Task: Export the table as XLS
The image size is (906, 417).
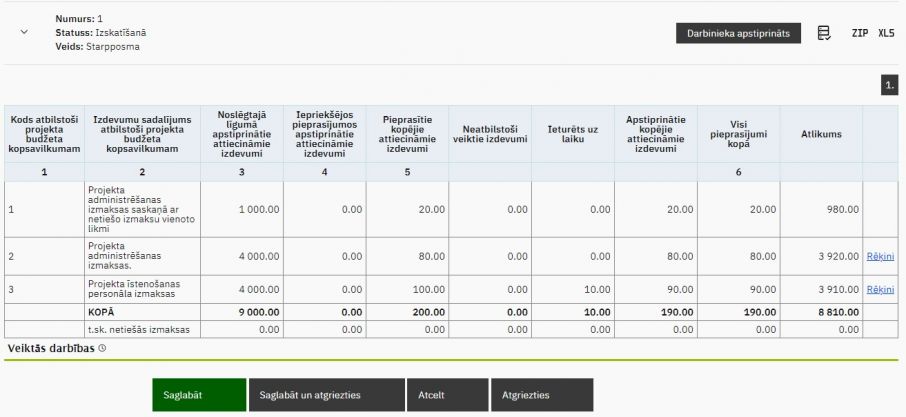Action: pos(886,33)
